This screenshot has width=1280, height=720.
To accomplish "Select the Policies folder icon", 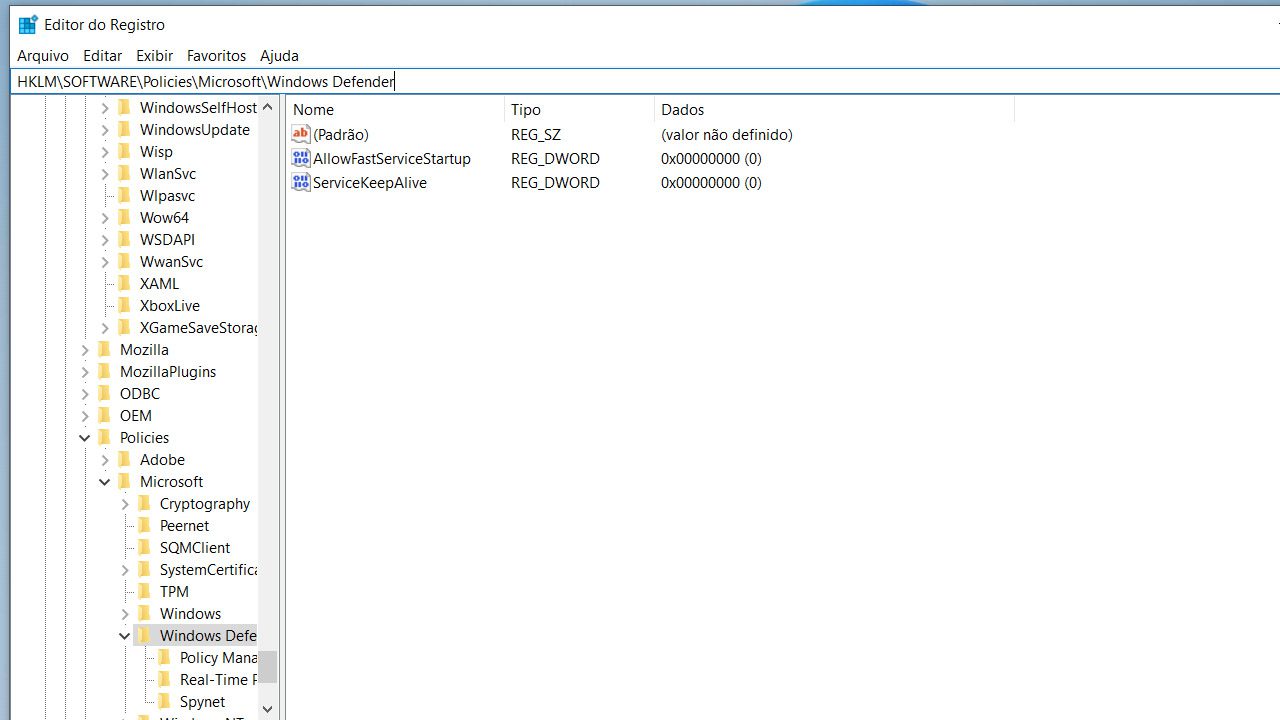I will tap(104, 437).
